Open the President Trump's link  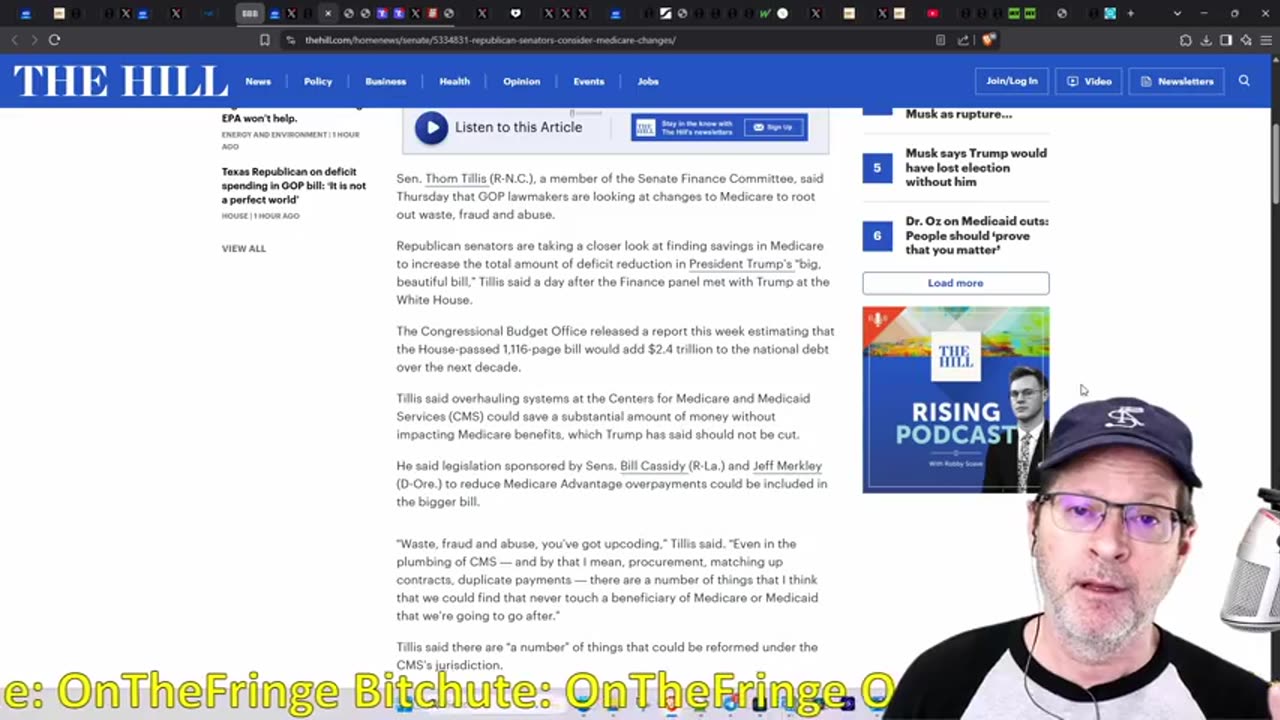(x=740, y=264)
